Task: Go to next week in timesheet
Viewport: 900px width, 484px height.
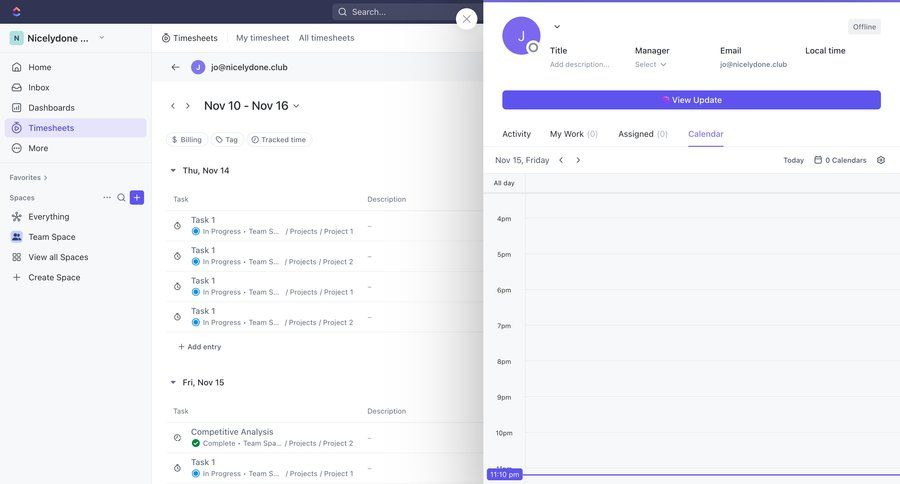Action: (x=187, y=106)
